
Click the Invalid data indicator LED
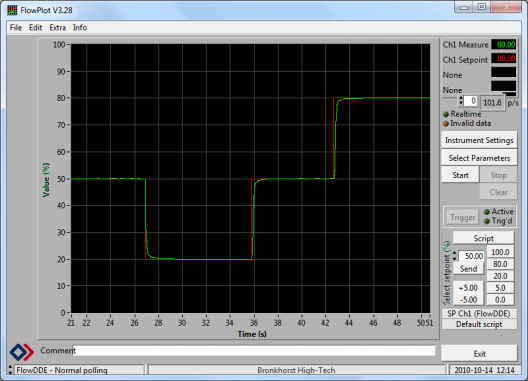pos(446,124)
